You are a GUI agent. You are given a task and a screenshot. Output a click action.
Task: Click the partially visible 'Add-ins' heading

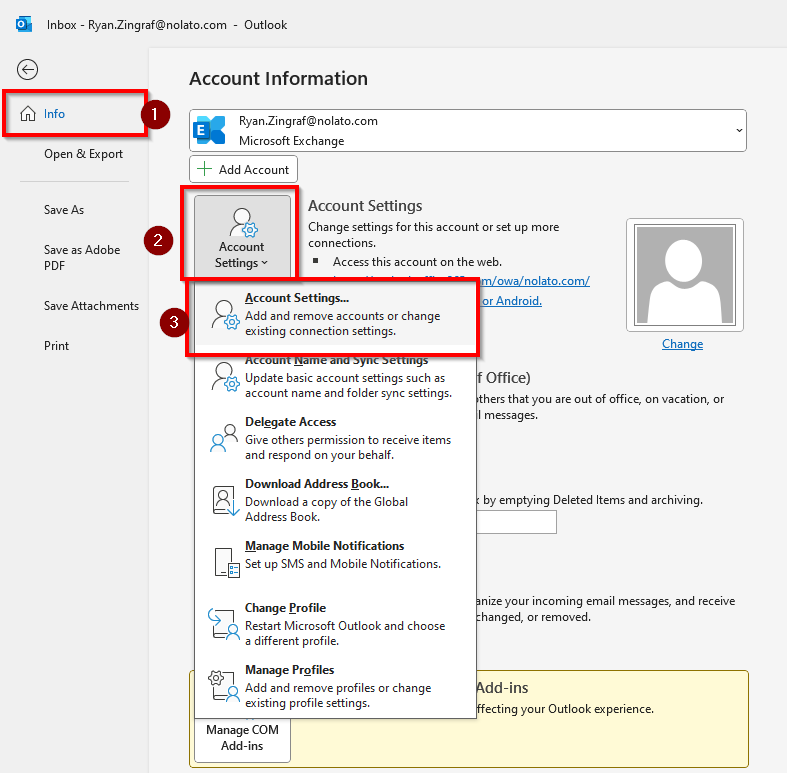[x=502, y=688]
